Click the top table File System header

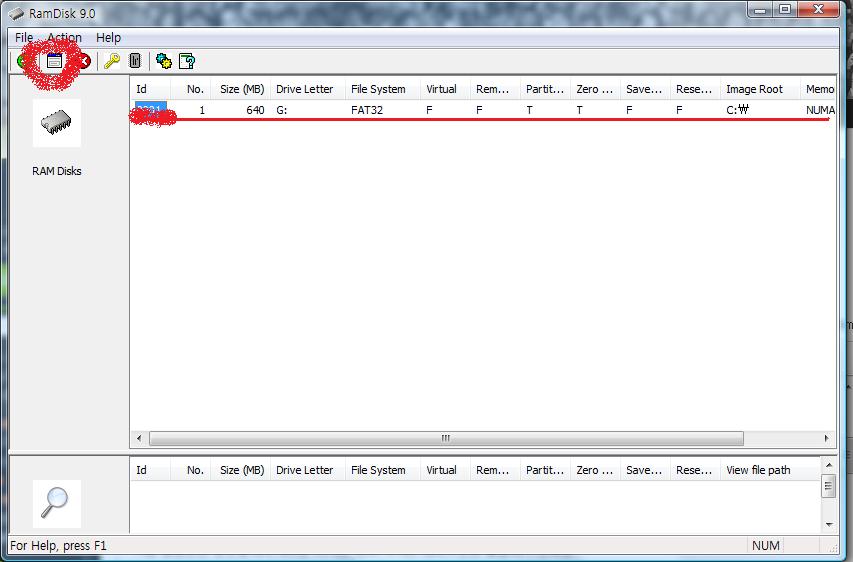383,89
